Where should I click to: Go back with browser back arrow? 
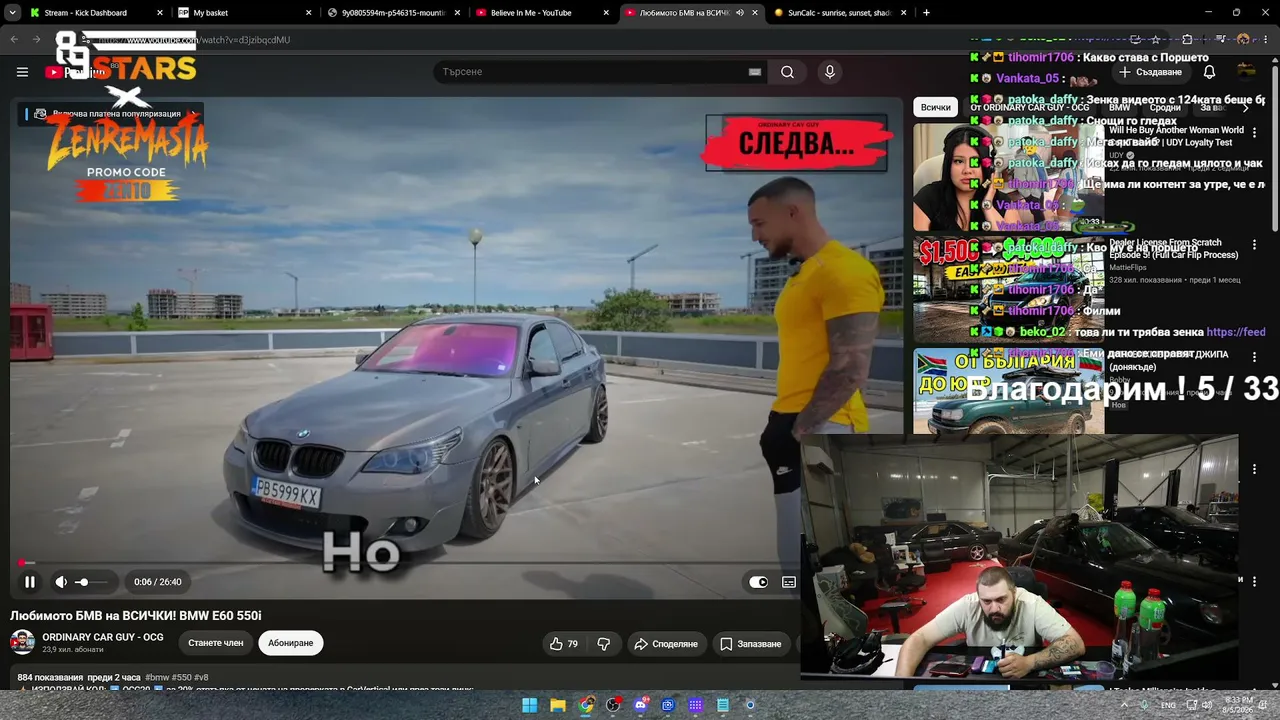[x=14, y=40]
